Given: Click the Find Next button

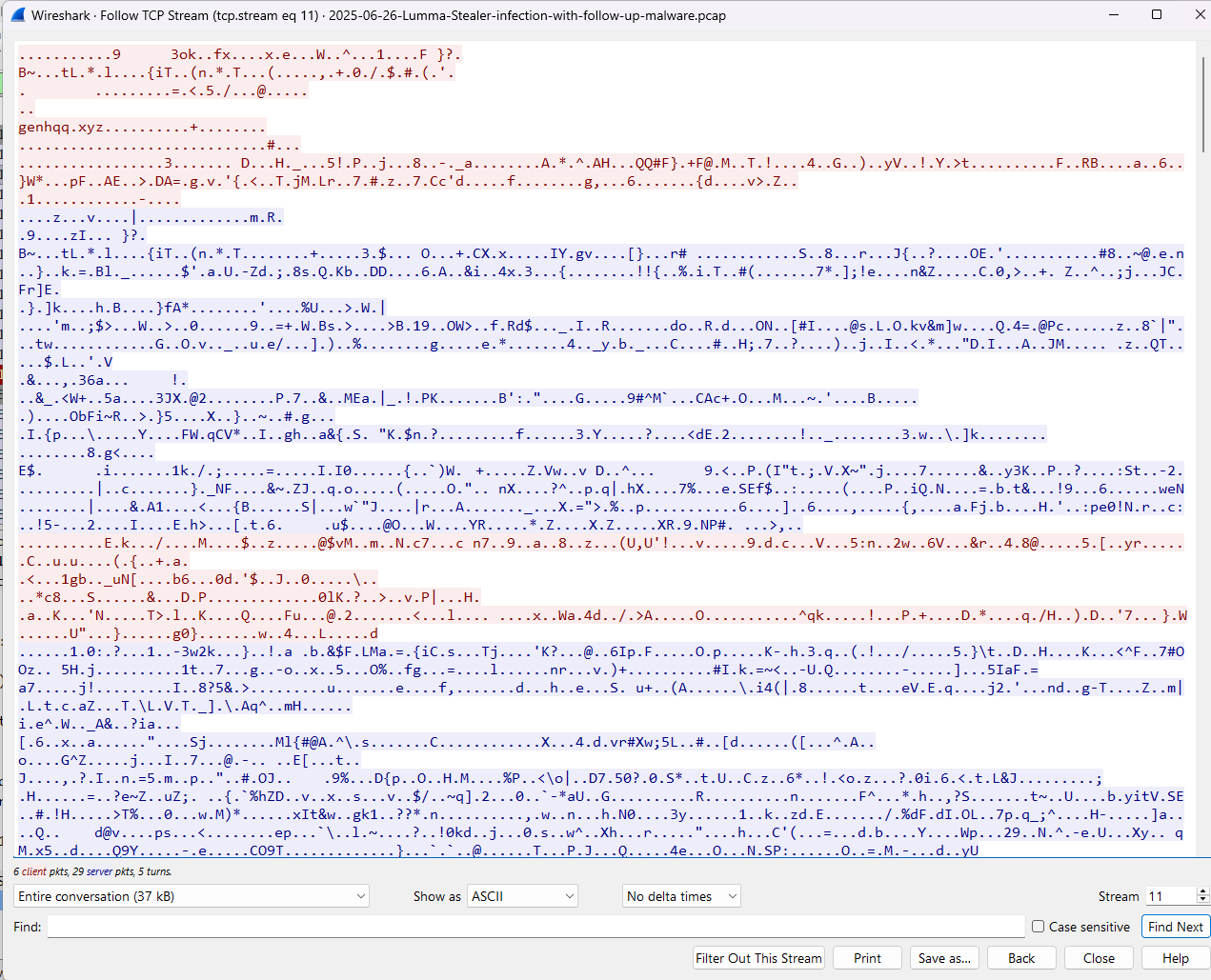Looking at the screenshot, I should (x=1175, y=927).
